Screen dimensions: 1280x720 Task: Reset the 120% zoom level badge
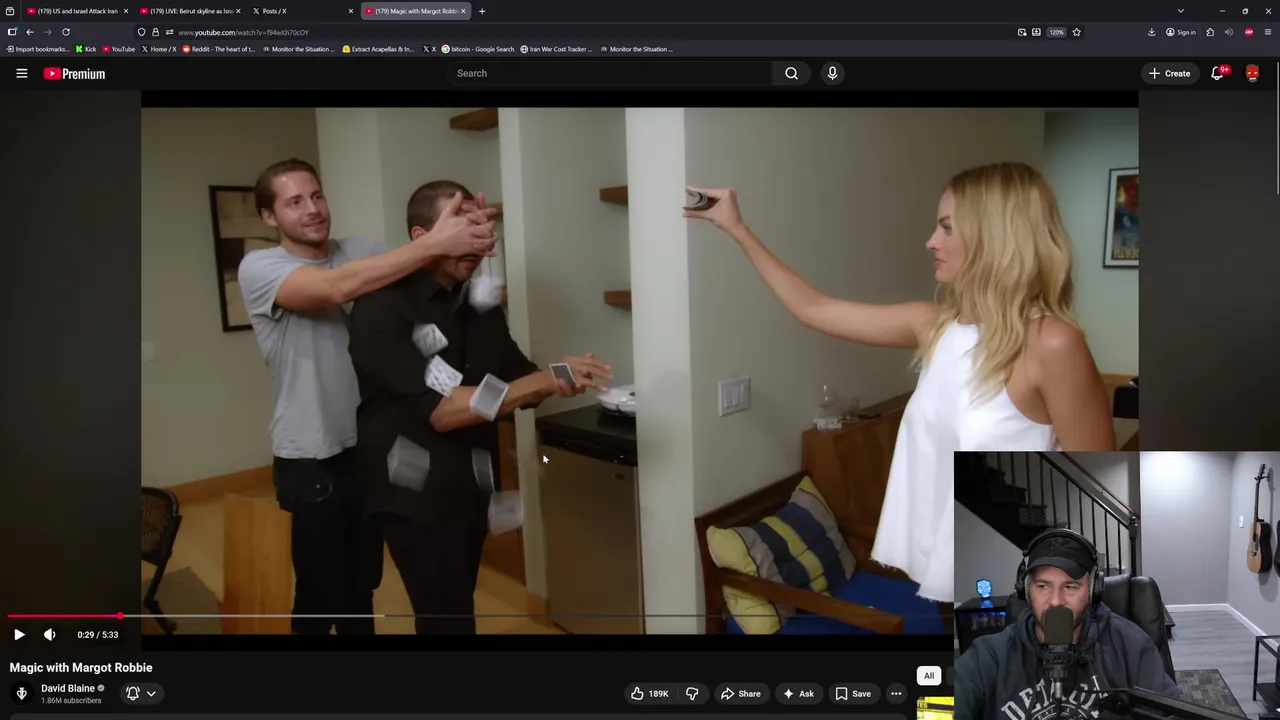click(1056, 32)
